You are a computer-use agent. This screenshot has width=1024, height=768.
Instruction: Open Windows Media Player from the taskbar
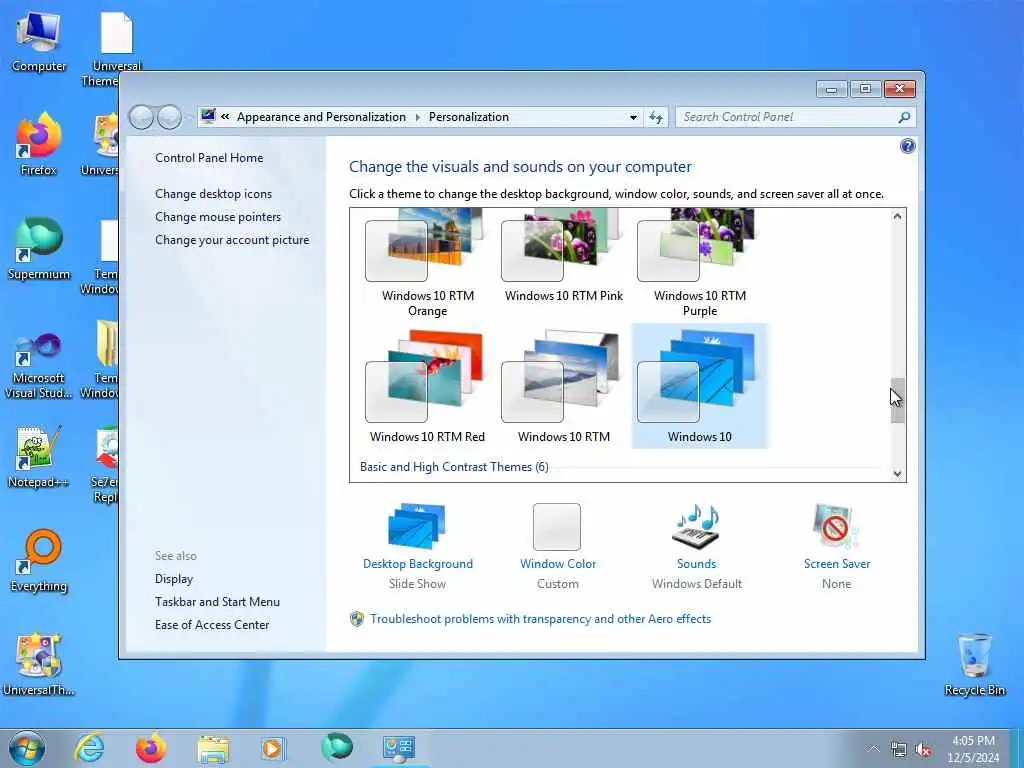point(274,748)
